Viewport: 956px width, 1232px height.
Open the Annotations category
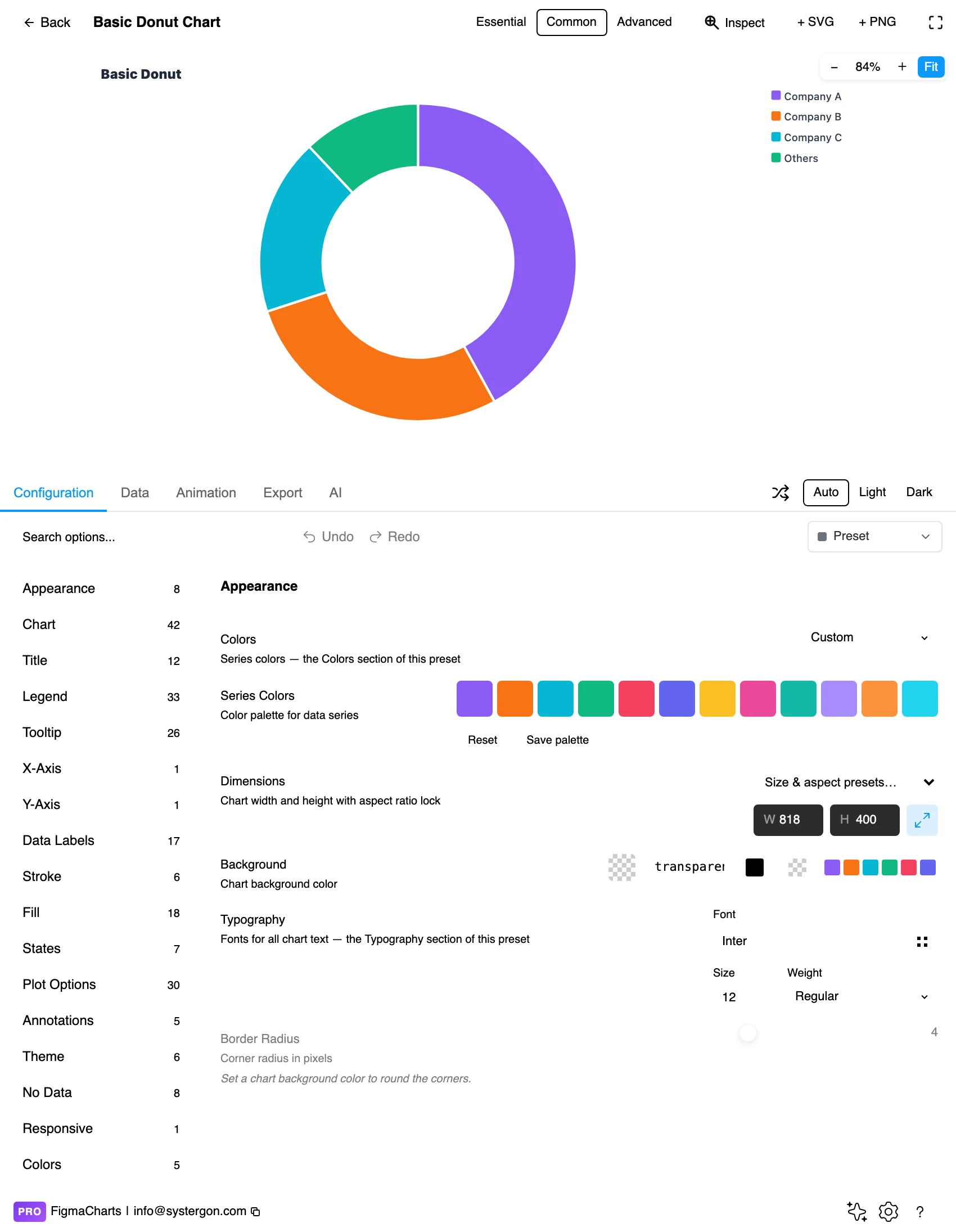101,1021
